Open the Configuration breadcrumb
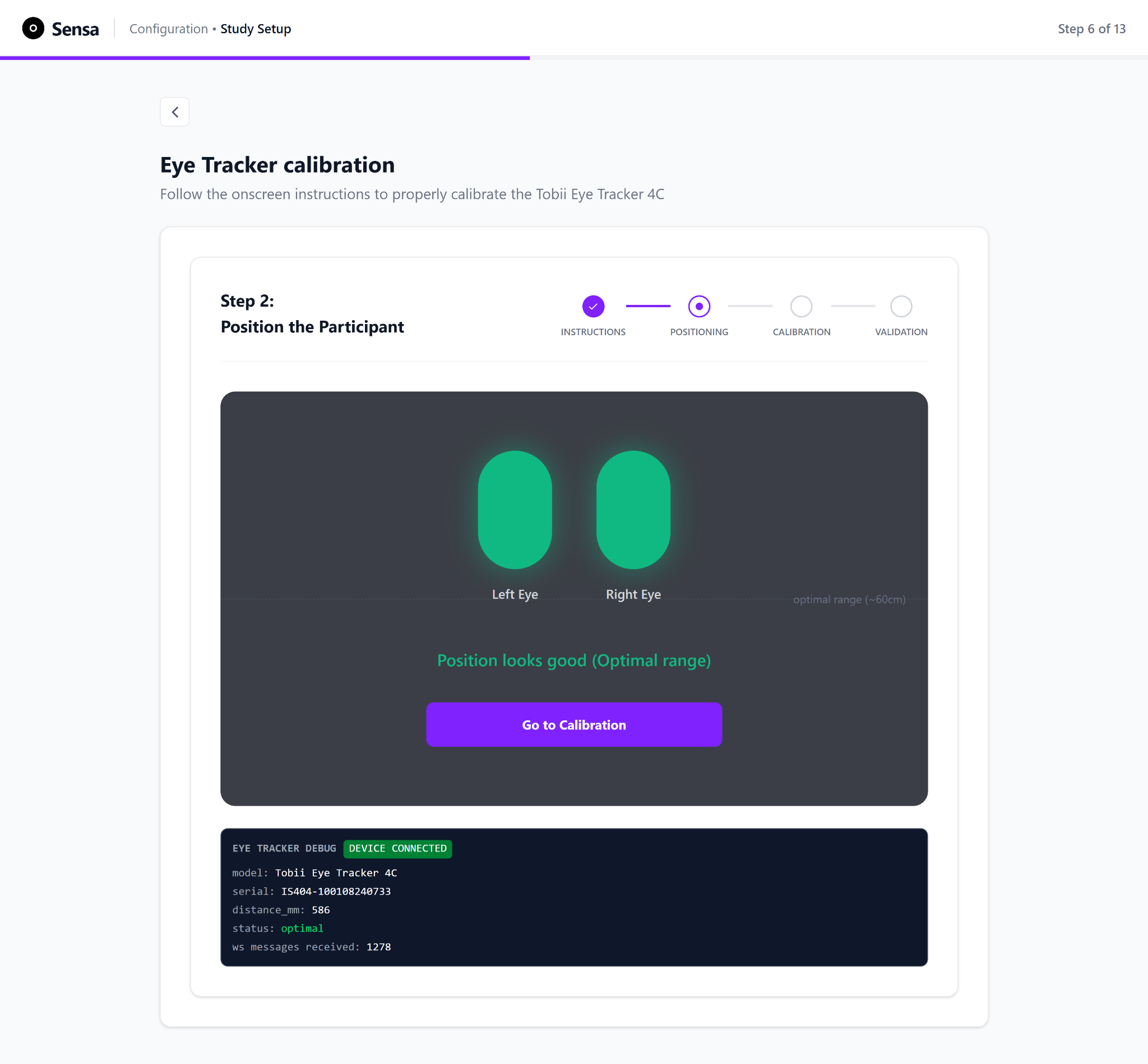 click(x=169, y=29)
